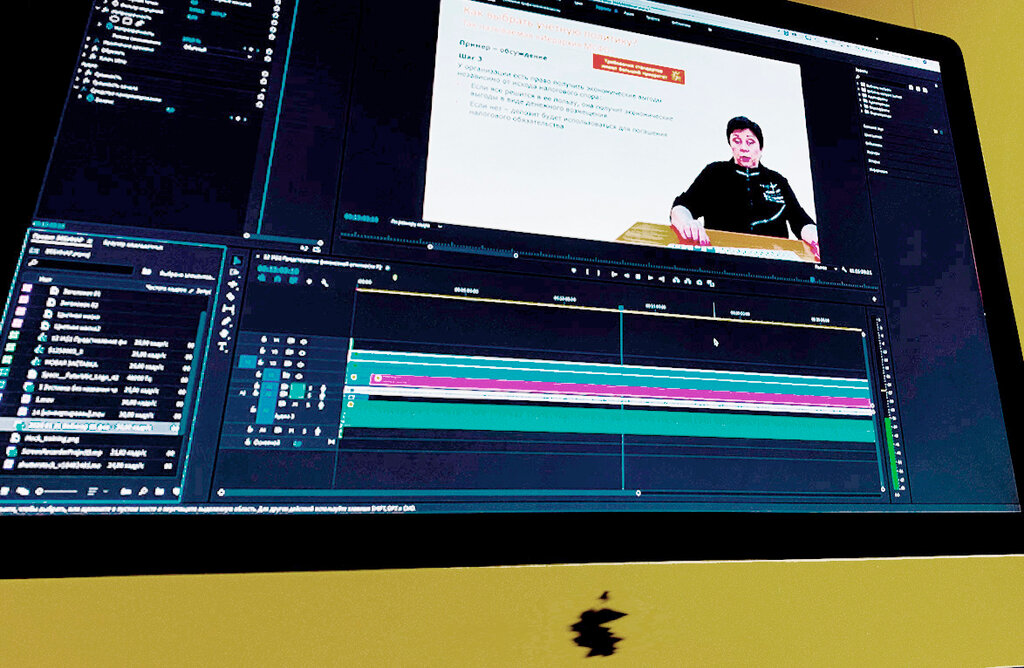Click the New Bin folder icon in Project panel
This screenshot has height=668, width=1024.
tap(126, 491)
